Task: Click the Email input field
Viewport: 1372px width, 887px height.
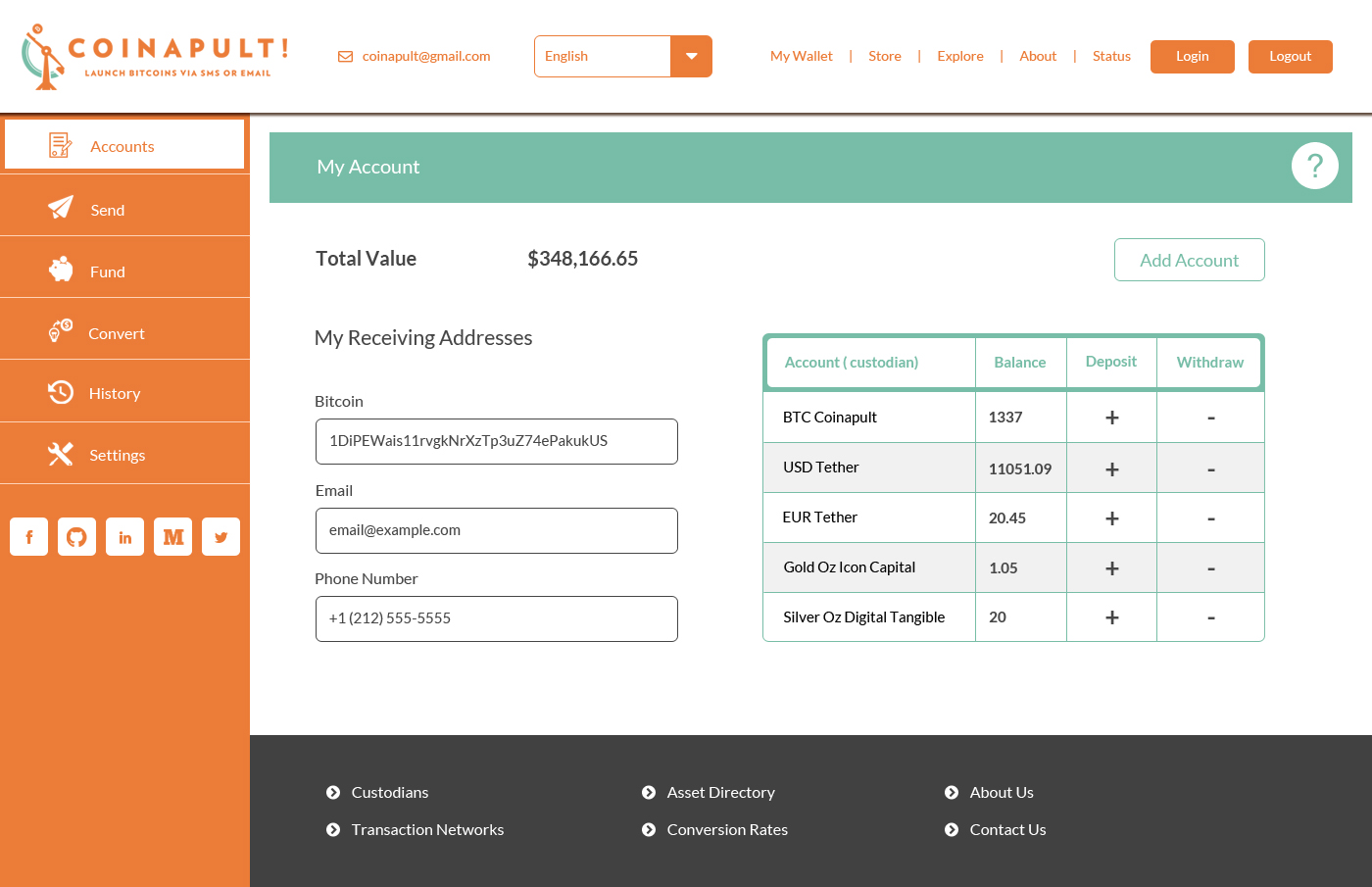Action: point(497,530)
